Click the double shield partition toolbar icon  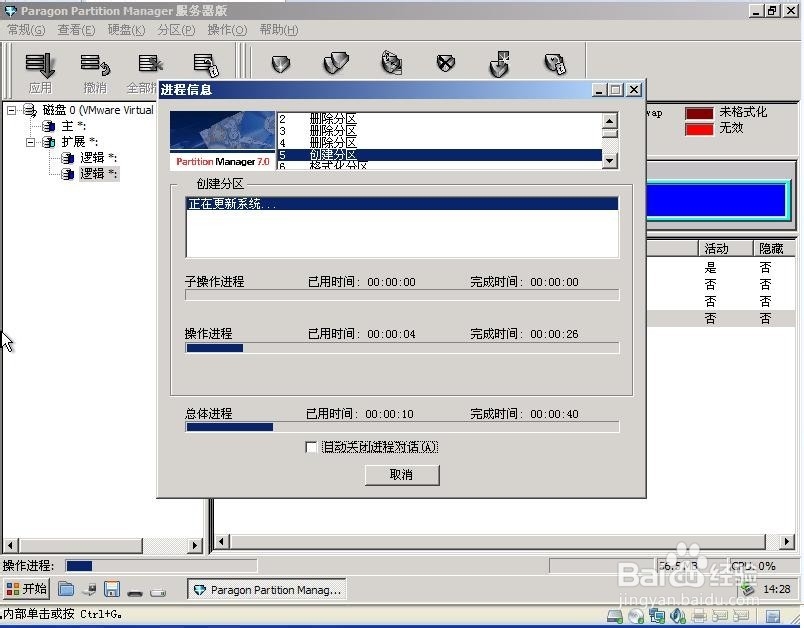point(336,64)
